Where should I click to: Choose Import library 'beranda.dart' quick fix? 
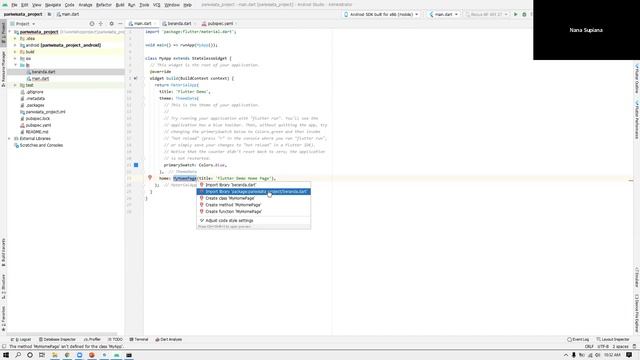click(253, 185)
